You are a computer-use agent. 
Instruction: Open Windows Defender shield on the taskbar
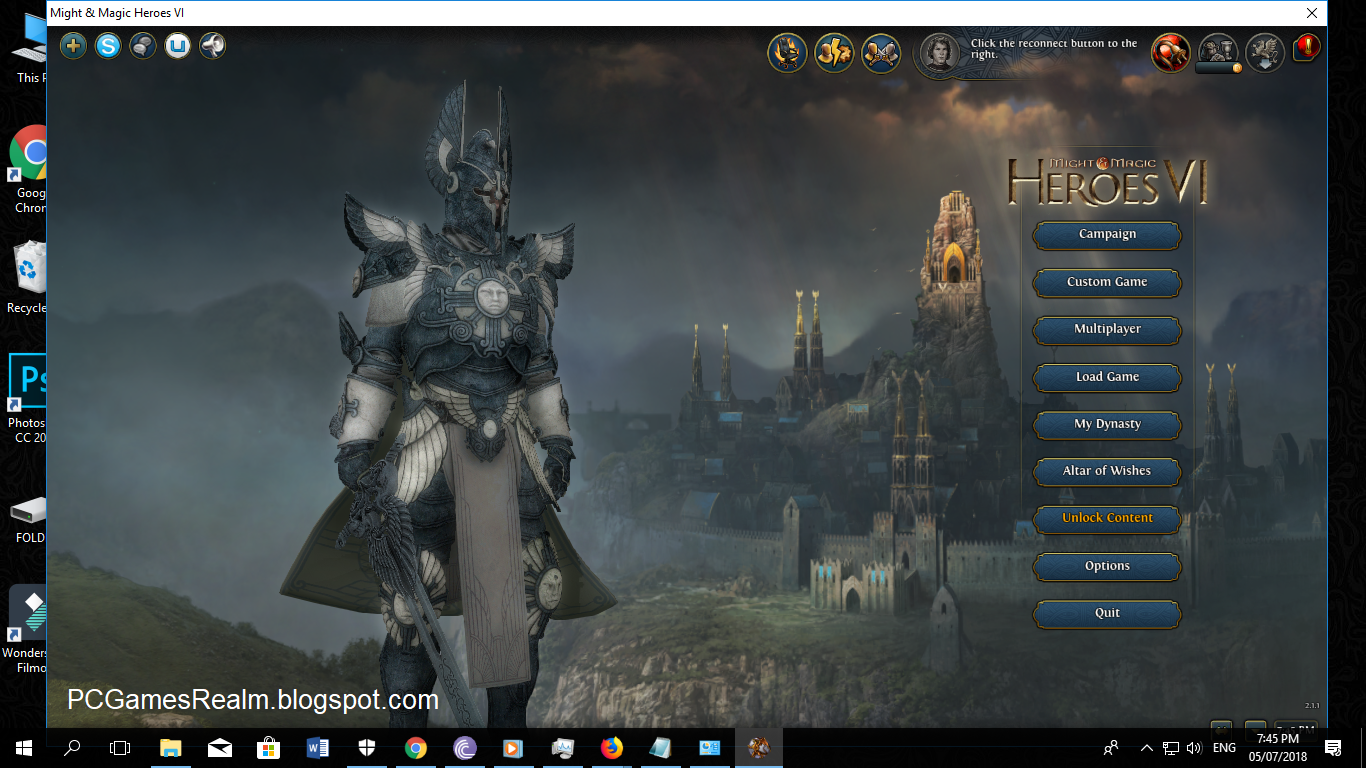coord(367,747)
